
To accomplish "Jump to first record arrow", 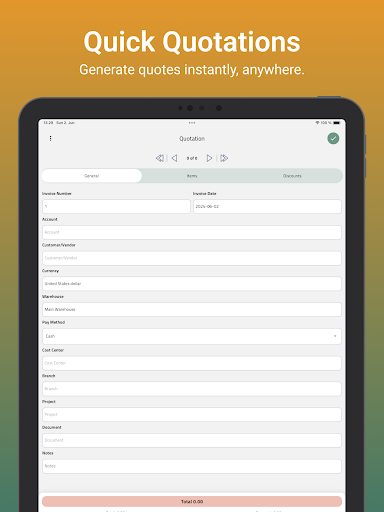I will [160, 158].
